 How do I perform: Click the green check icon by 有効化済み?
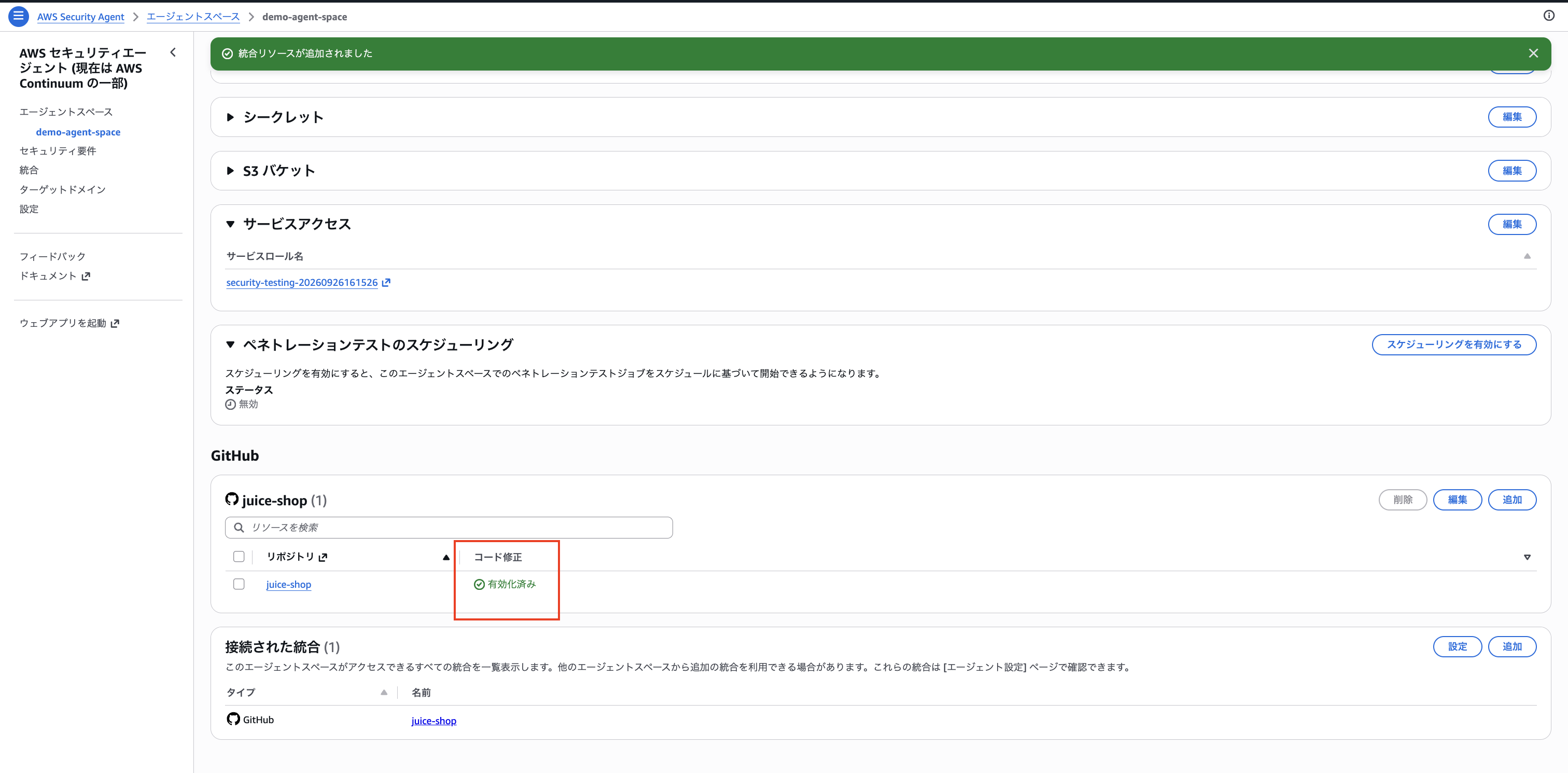[479, 585]
